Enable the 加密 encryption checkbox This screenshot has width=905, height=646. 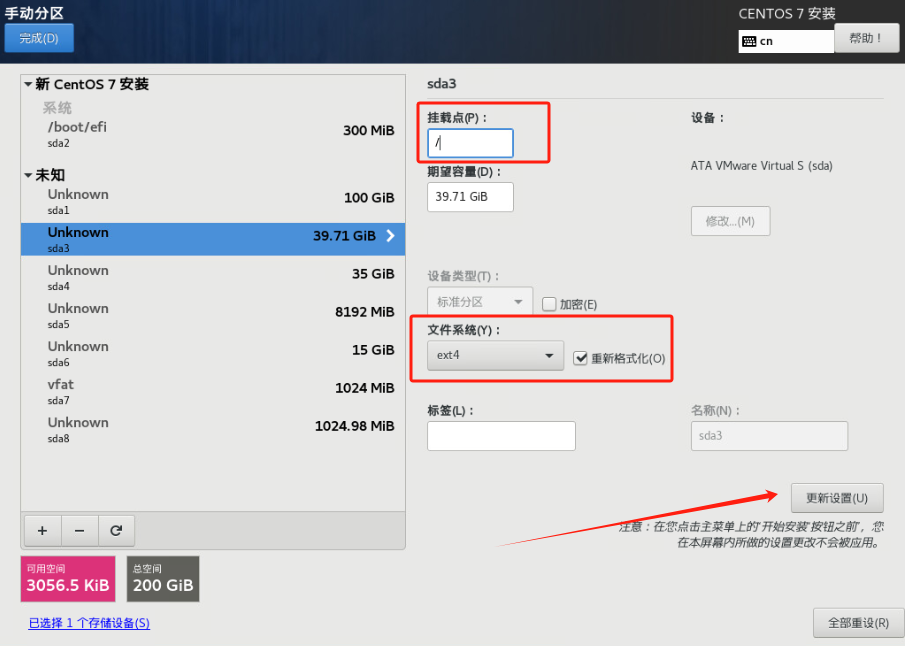point(549,304)
